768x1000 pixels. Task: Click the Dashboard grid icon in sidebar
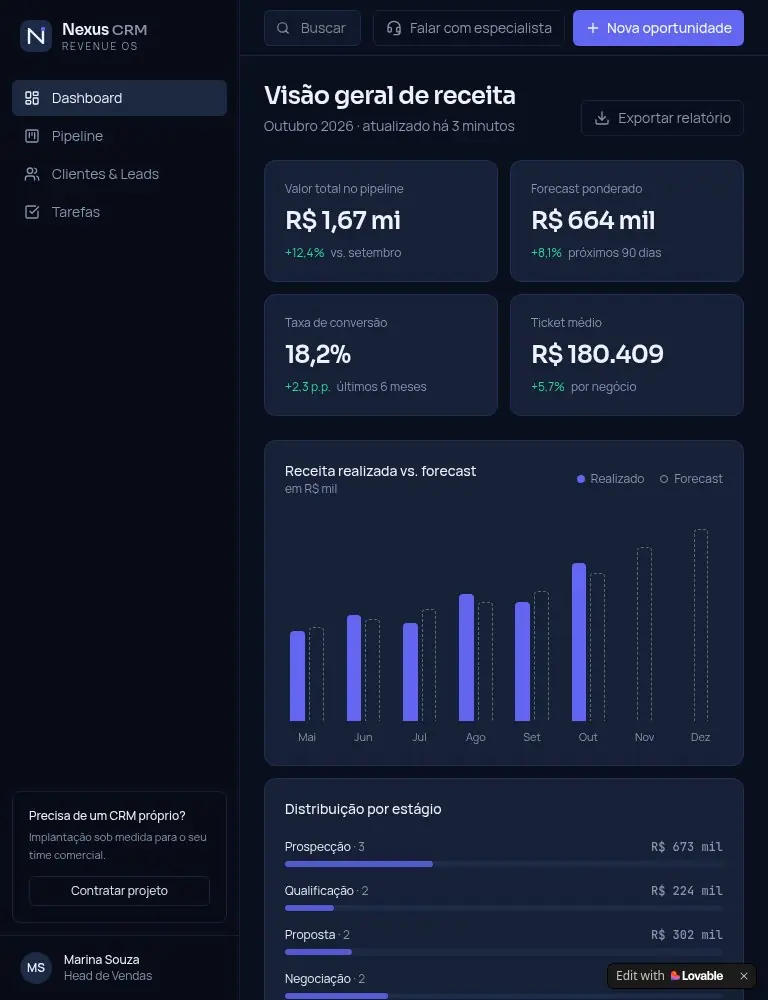tap(32, 98)
